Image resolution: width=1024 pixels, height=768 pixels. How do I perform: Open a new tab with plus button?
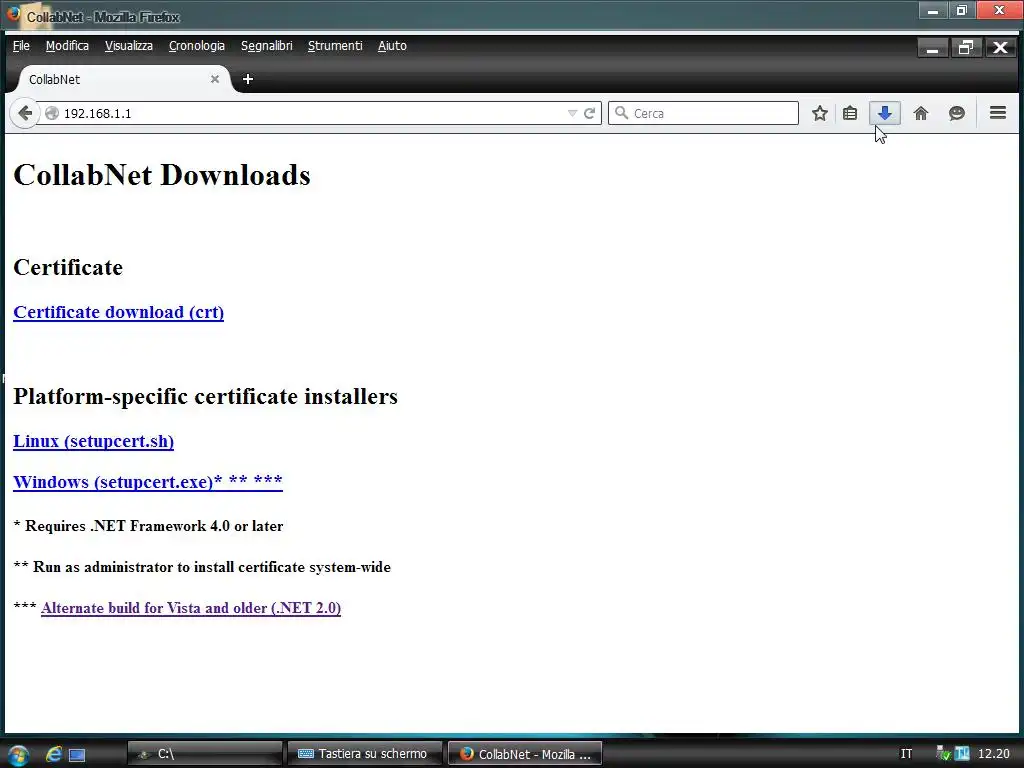pos(248,79)
